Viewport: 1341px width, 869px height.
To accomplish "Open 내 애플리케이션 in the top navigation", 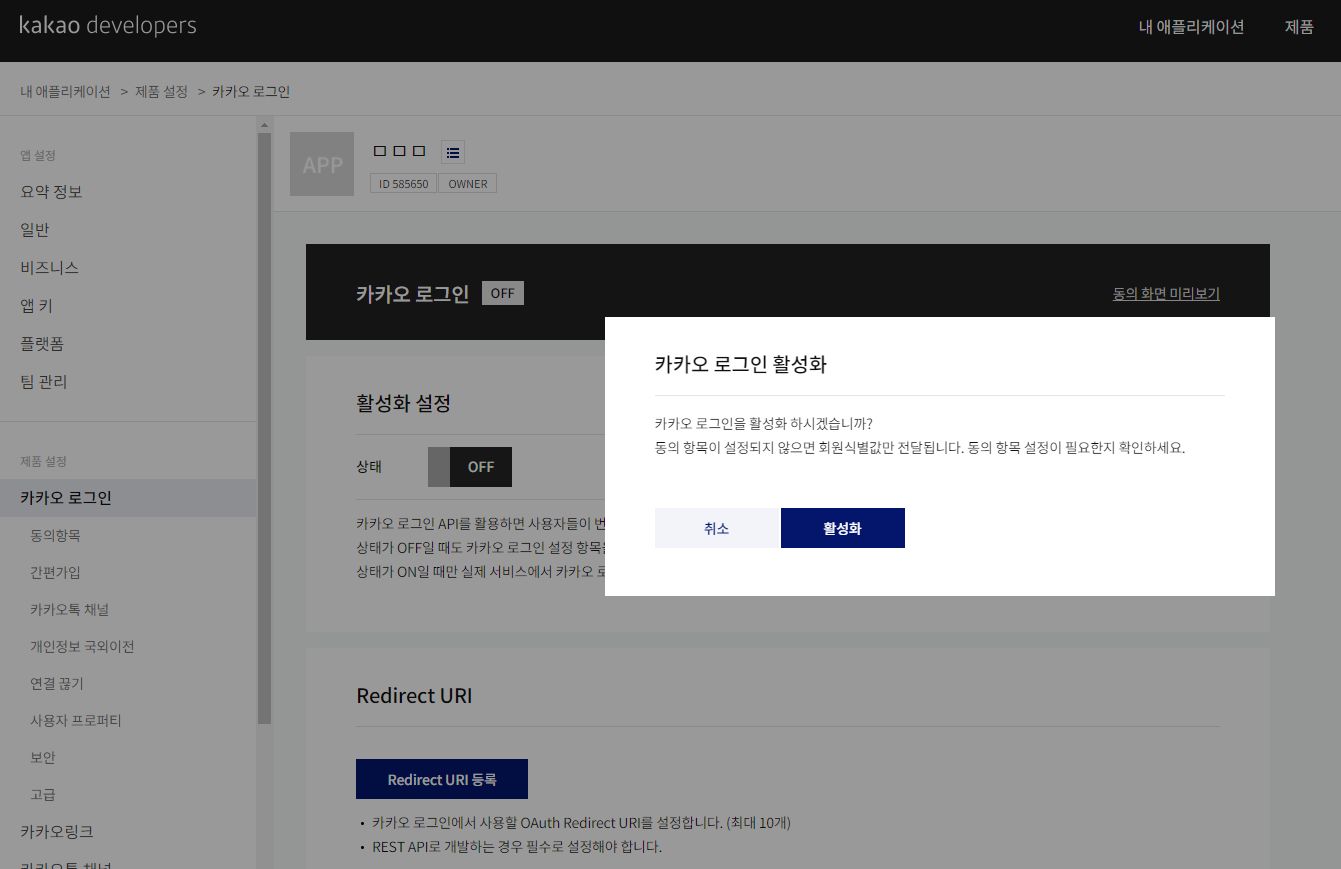I will 1192,27.
